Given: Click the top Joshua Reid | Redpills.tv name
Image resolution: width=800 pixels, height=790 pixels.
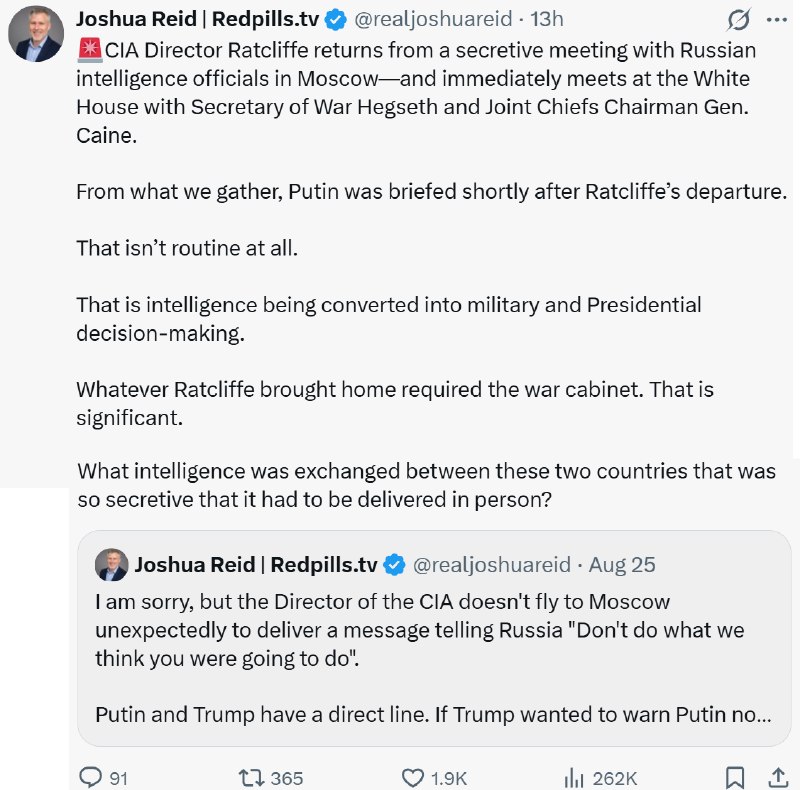Looking at the screenshot, I should [197, 19].
